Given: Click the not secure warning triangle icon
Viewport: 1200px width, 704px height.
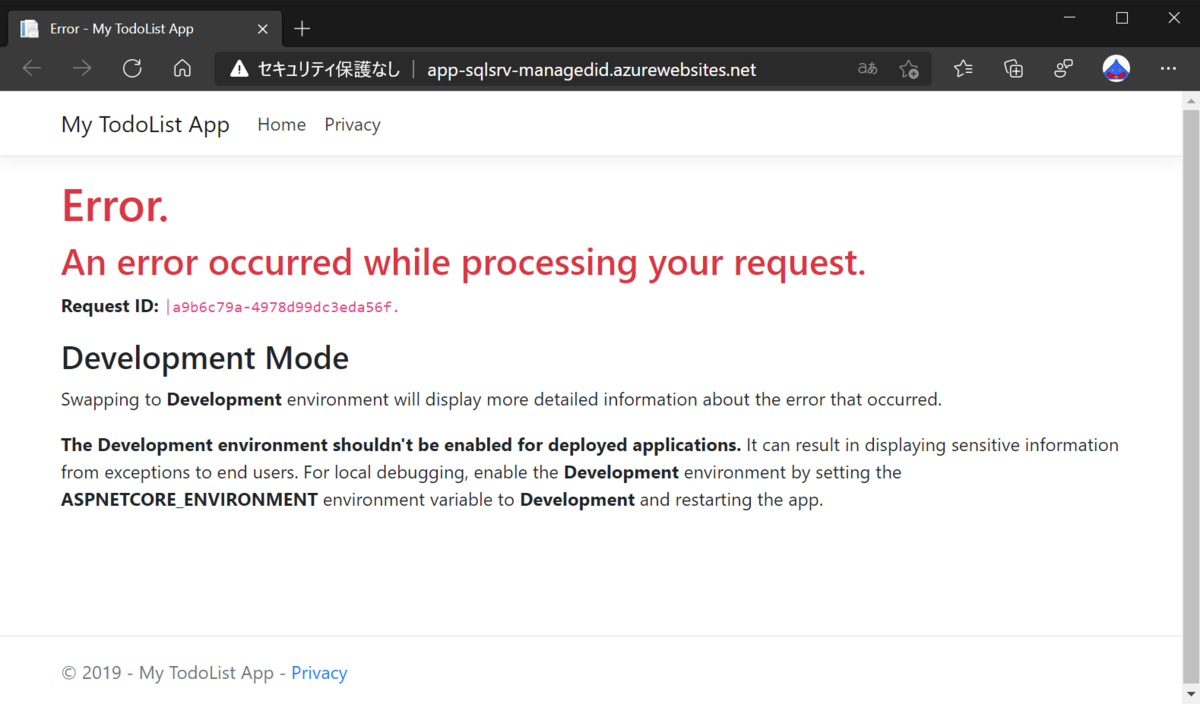Looking at the screenshot, I should (239, 69).
